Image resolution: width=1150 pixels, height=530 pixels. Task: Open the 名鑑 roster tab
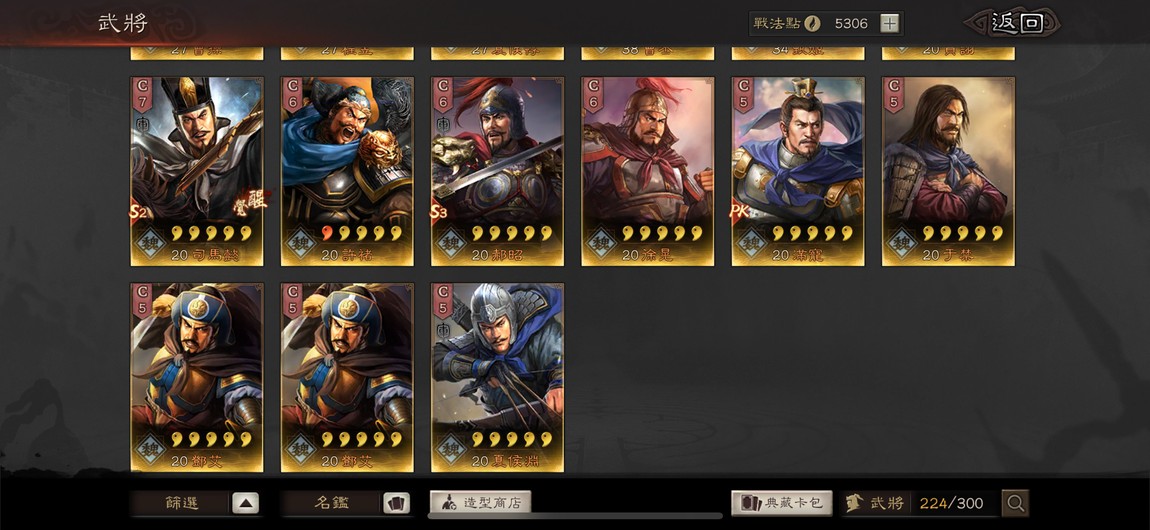tap(332, 503)
